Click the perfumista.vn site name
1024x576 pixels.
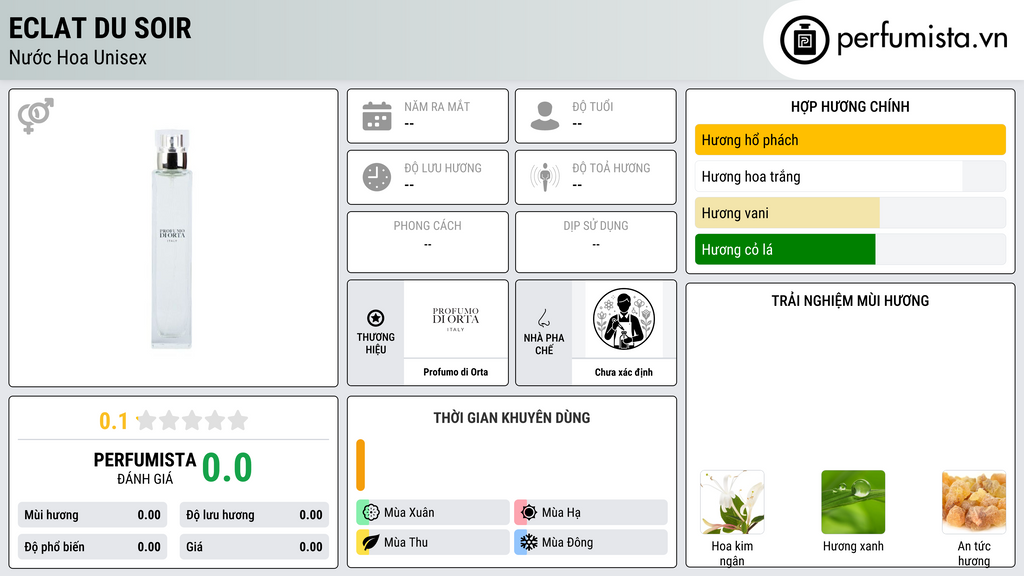[x=922, y=38]
